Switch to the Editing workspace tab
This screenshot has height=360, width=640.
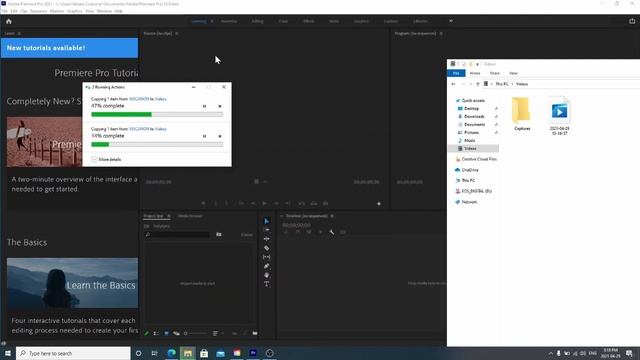click(x=258, y=21)
